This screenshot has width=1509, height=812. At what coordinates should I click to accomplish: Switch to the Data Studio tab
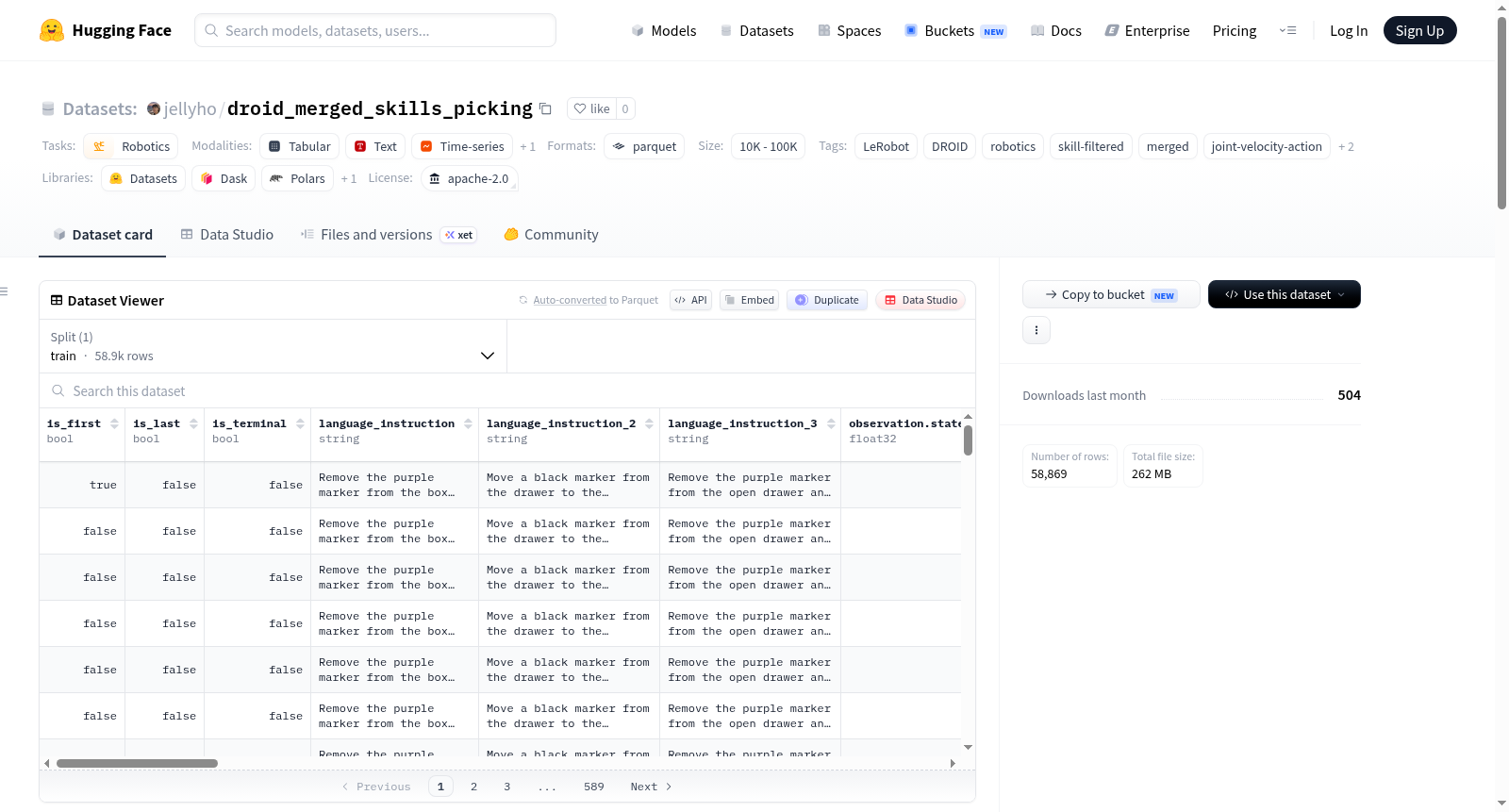tap(226, 235)
